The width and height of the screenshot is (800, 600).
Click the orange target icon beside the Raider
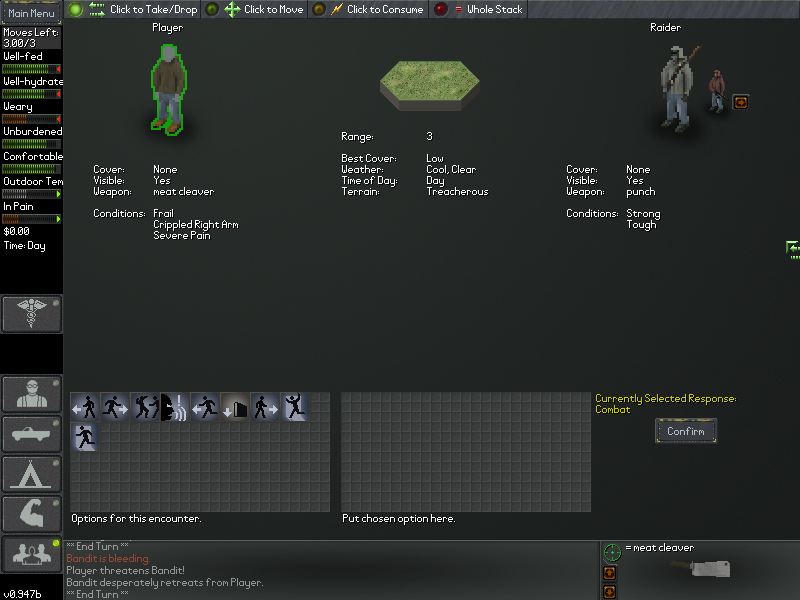(x=740, y=102)
